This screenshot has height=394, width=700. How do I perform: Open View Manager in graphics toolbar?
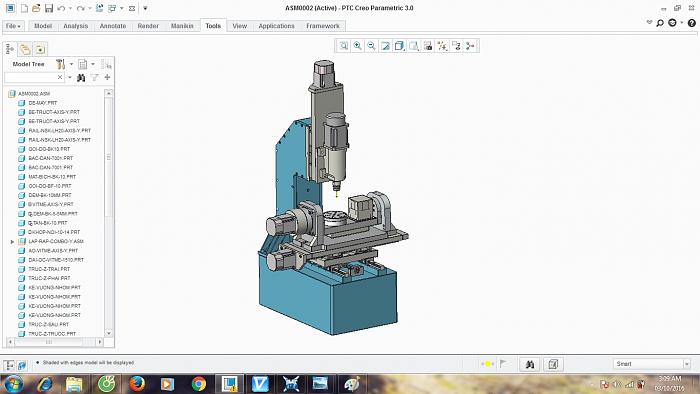(428, 46)
